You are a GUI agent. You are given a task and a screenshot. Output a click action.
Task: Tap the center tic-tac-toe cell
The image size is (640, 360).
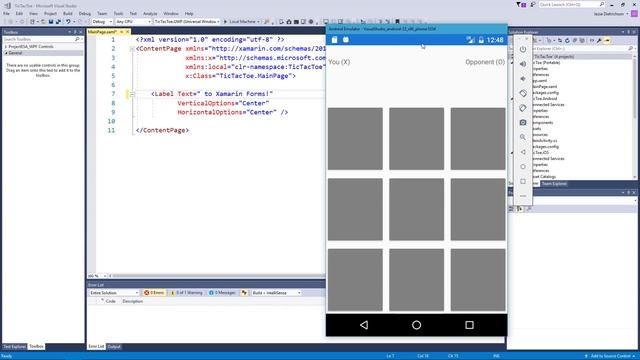tap(416, 209)
